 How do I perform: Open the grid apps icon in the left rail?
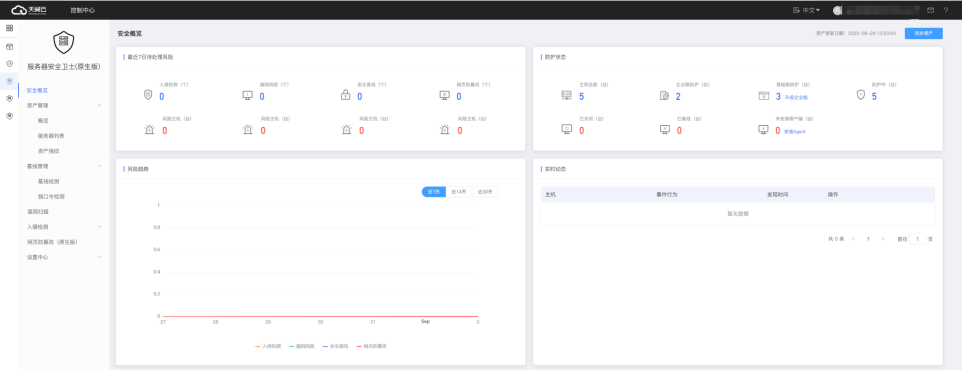tap(9, 28)
